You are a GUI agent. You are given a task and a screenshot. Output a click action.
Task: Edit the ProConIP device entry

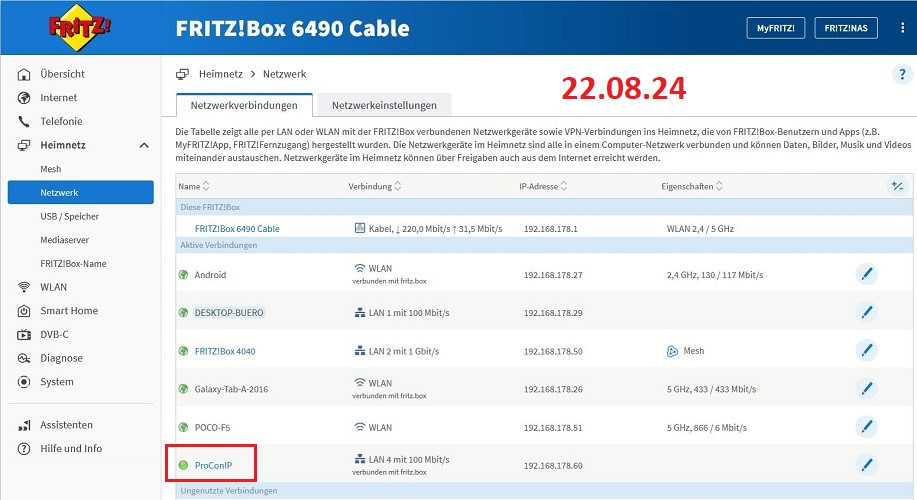tap(867, 465)
